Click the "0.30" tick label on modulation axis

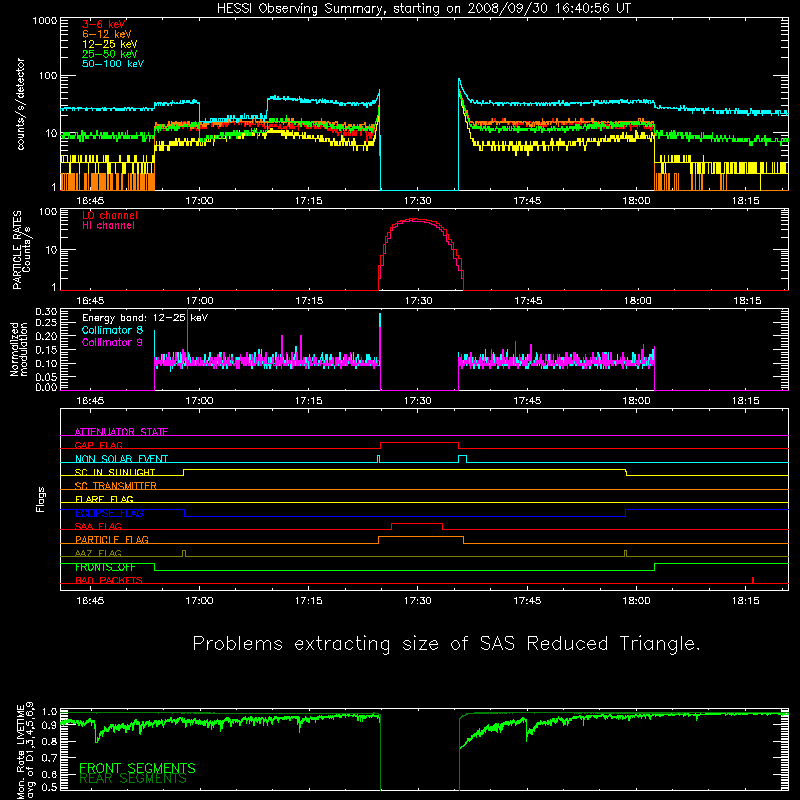coord(46,312)
